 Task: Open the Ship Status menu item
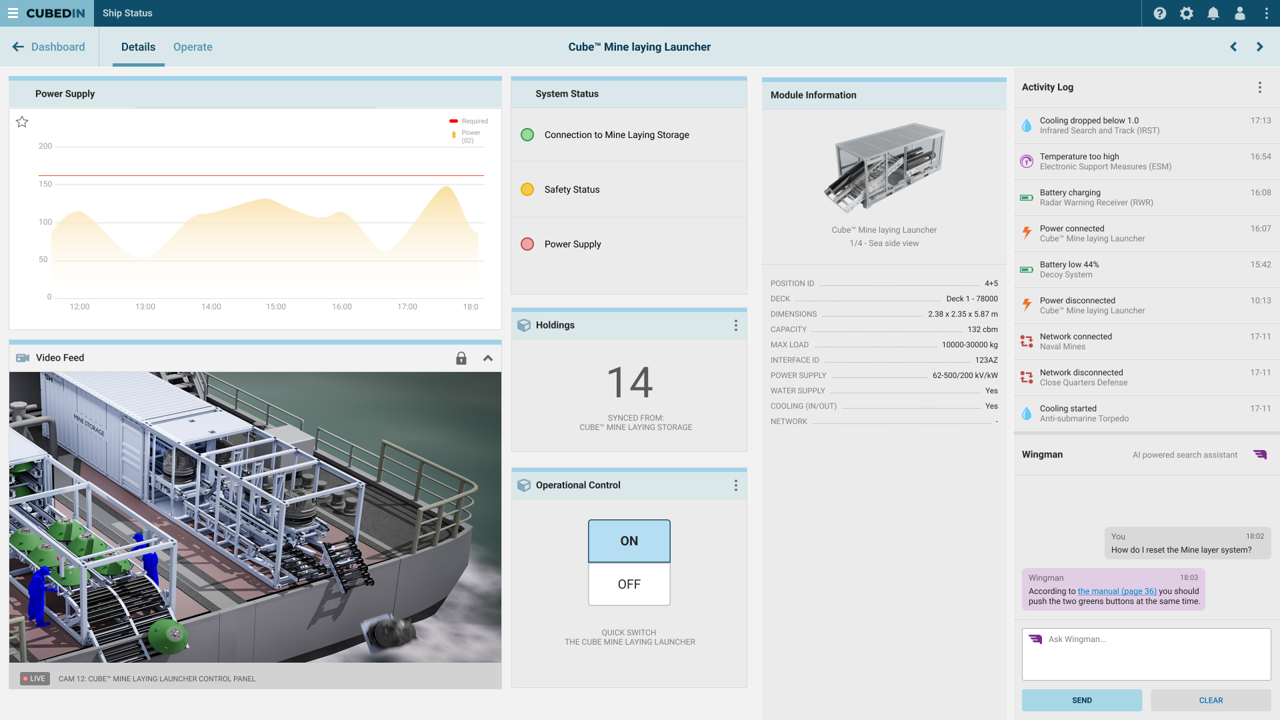[126, 13]
